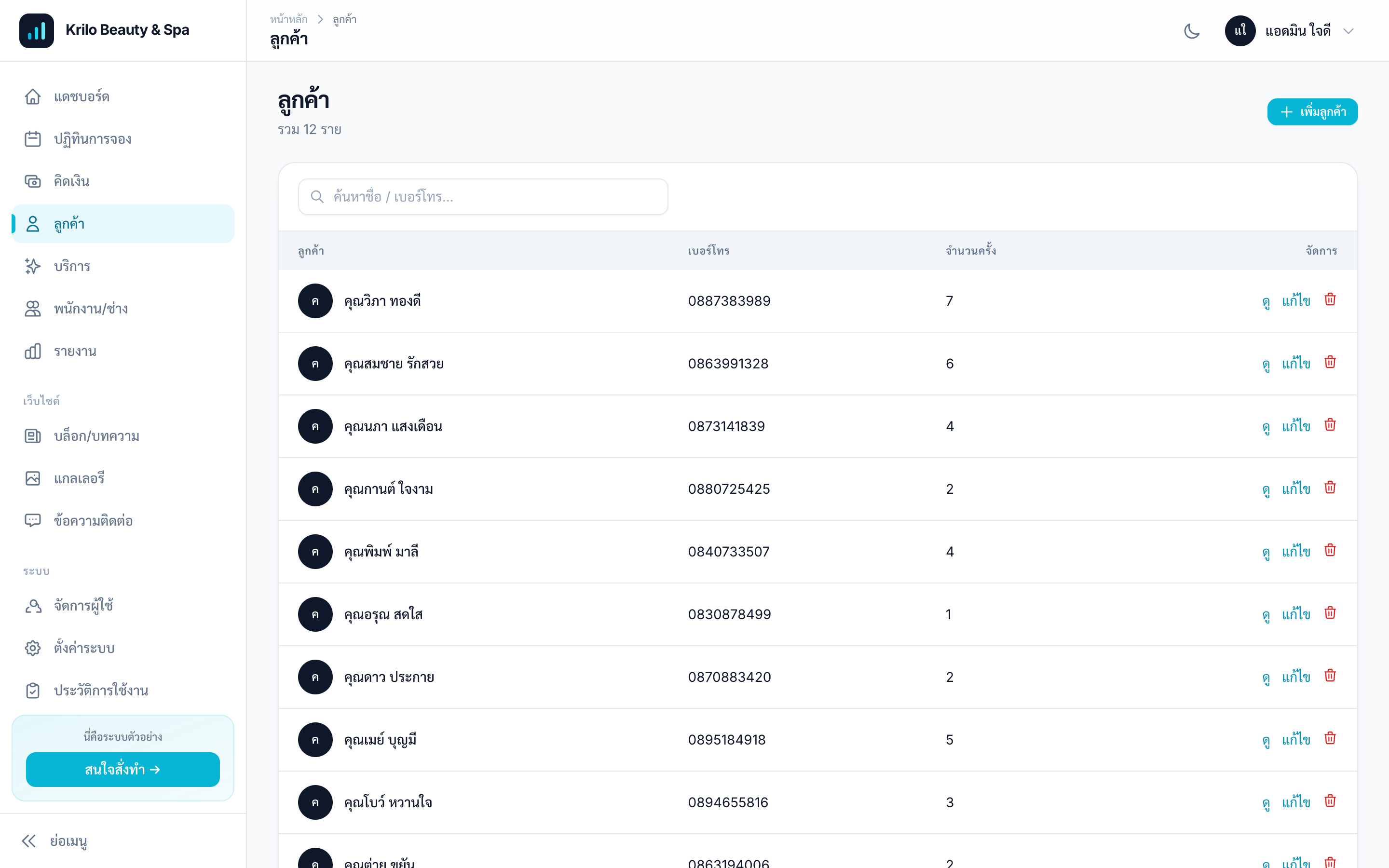Click ดู for คุณพิมพ์ มาลี
1389x868 pixels.
(x=1266, y=552)
